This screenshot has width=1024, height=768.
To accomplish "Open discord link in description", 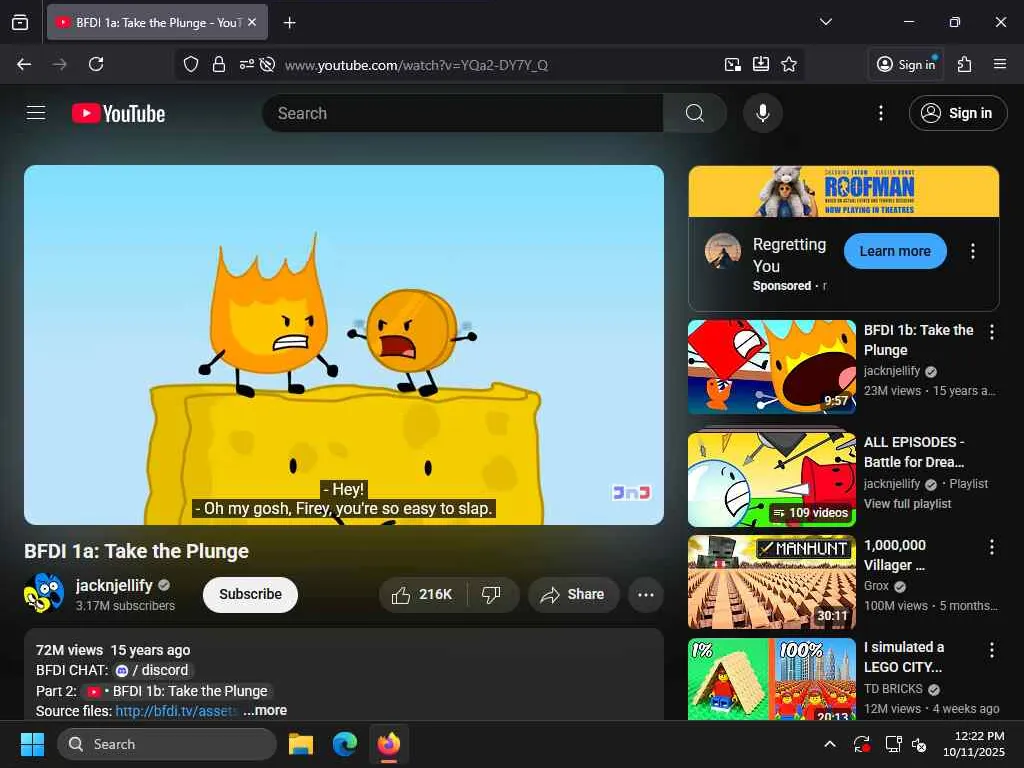I will (x=154, y=670).
